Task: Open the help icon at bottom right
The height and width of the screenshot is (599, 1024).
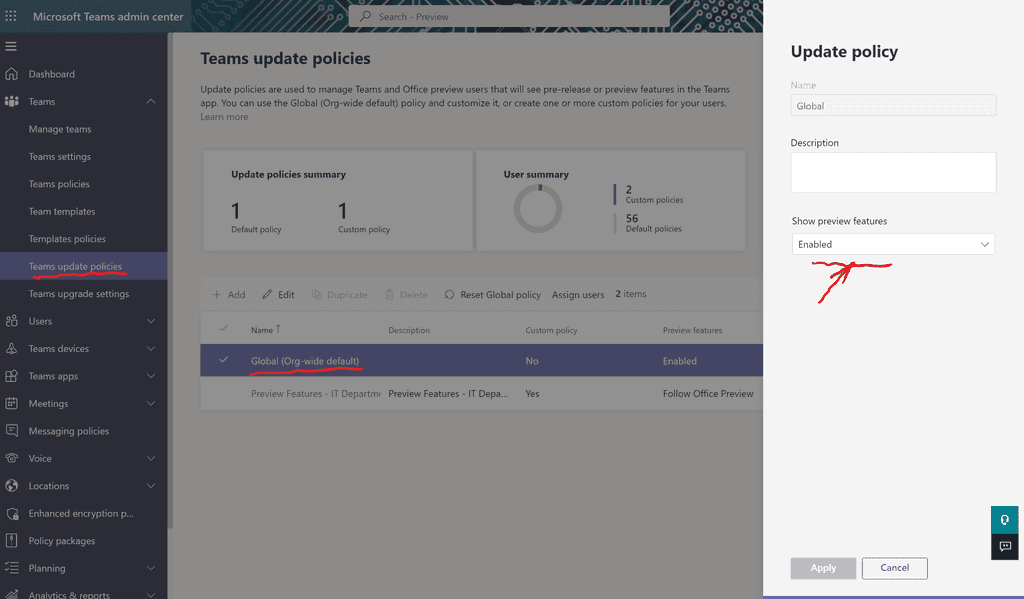Action: coord(1005,520)
